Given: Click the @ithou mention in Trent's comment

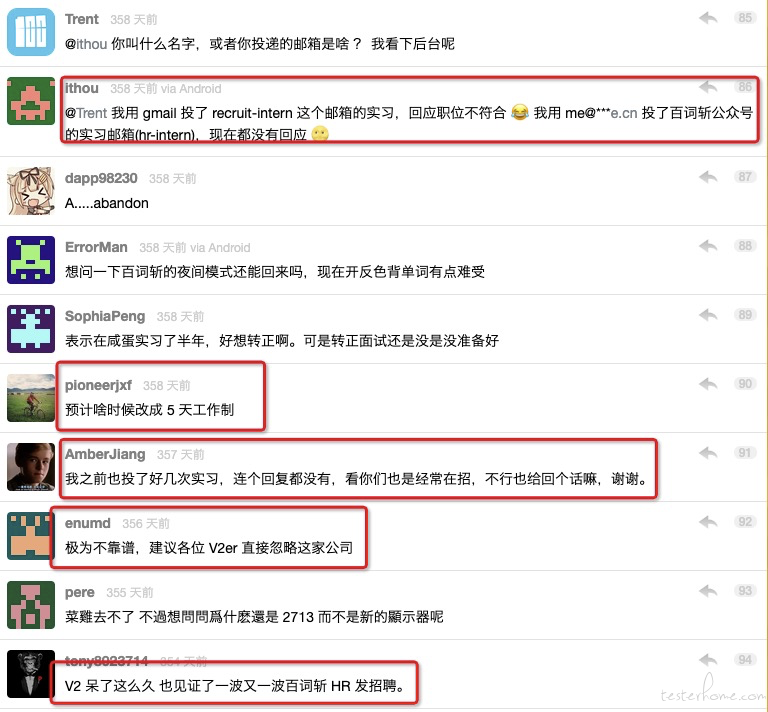Looking at the screenshot, I should (x=86, y=44).
